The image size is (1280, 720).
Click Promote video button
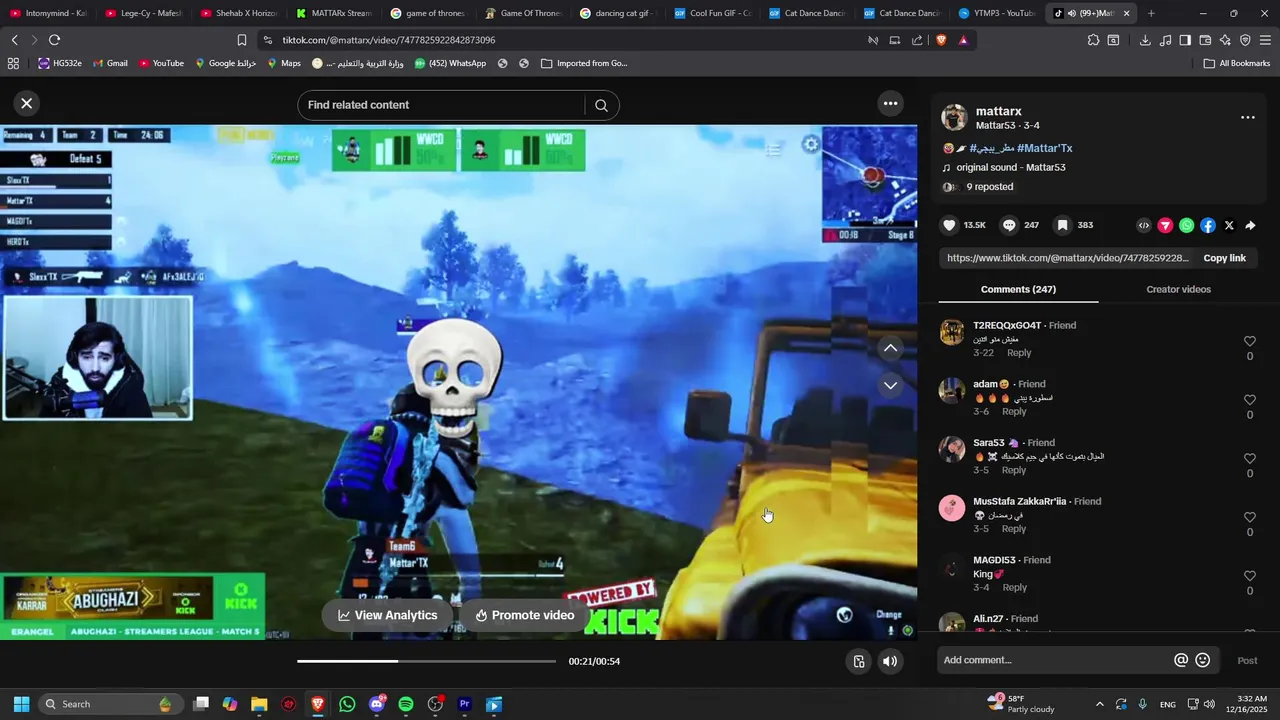(525, 615)
